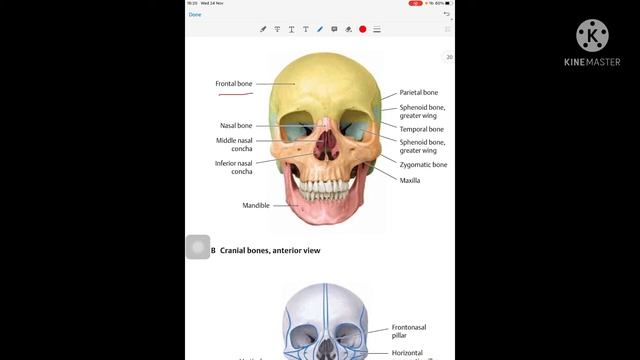The image size is (640, 360).
Task: Click the "Frontonasal pillar" label
Action: click(x=409, y=331)
